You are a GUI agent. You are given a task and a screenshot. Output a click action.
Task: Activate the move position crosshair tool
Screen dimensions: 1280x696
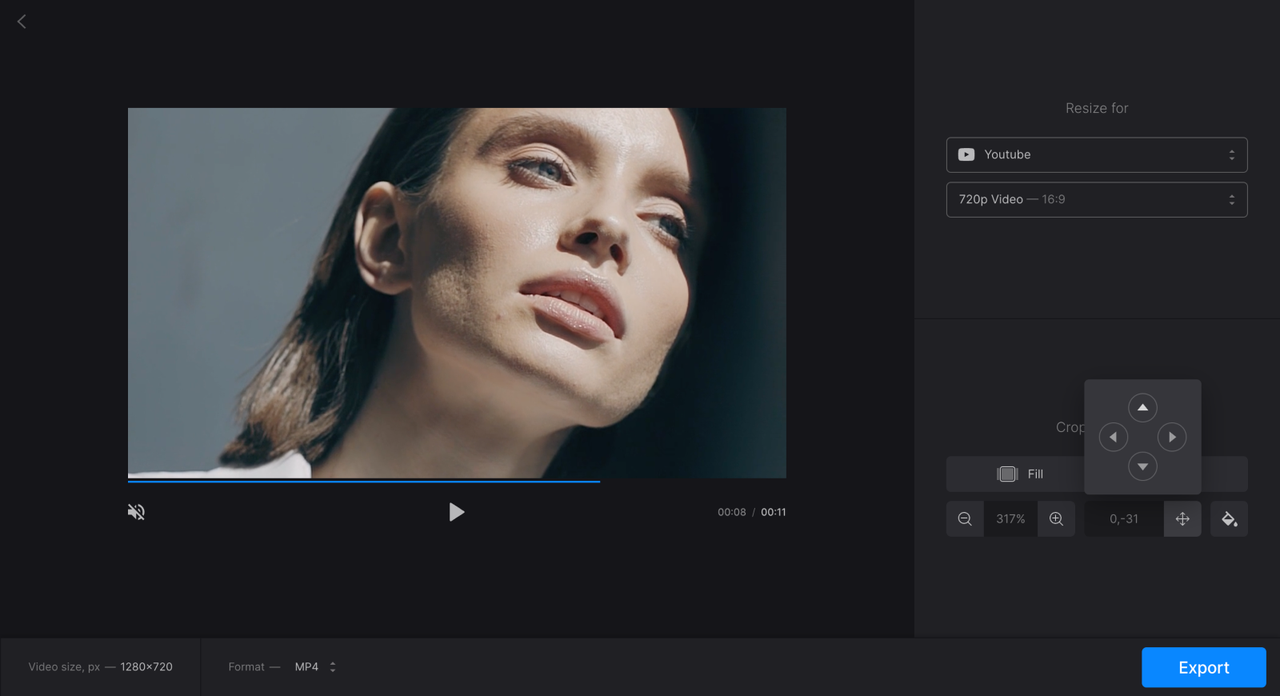[1182, 518]
